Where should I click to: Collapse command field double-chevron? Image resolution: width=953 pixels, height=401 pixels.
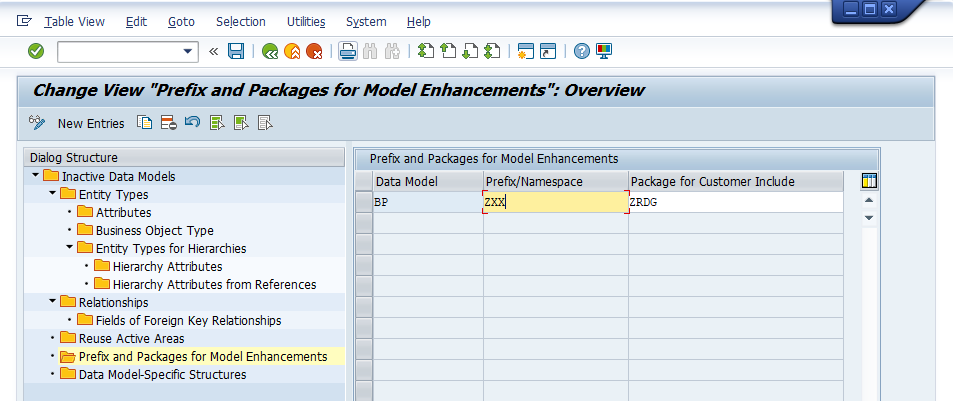(x=213, y=52)
